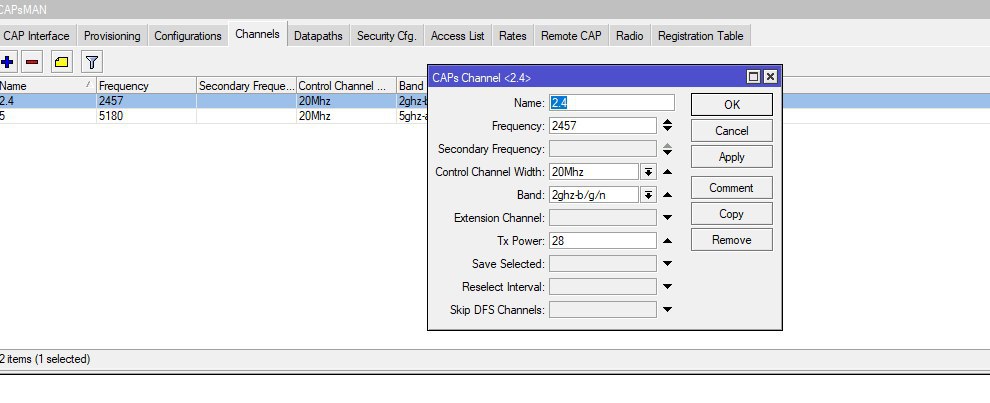Open the filter funnel icon
This screenshot has height=403, width=990.
click(x=92, y=62)
